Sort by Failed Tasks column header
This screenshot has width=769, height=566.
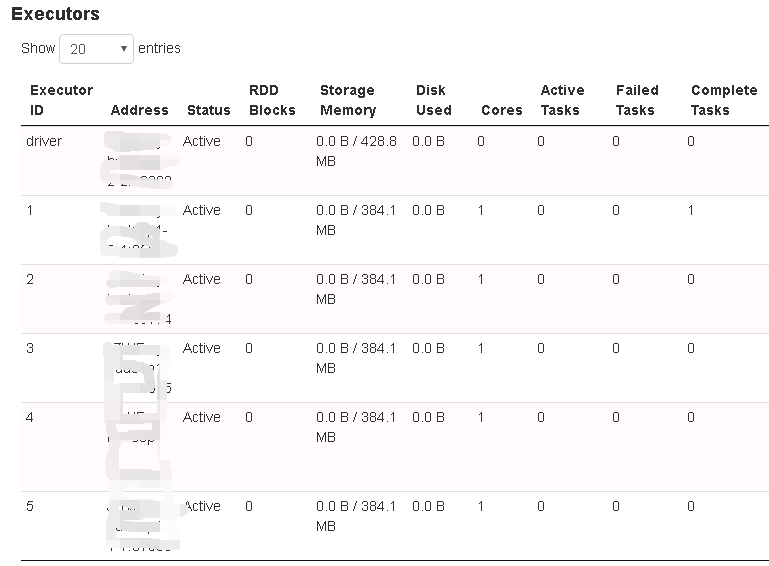point(637,100)
